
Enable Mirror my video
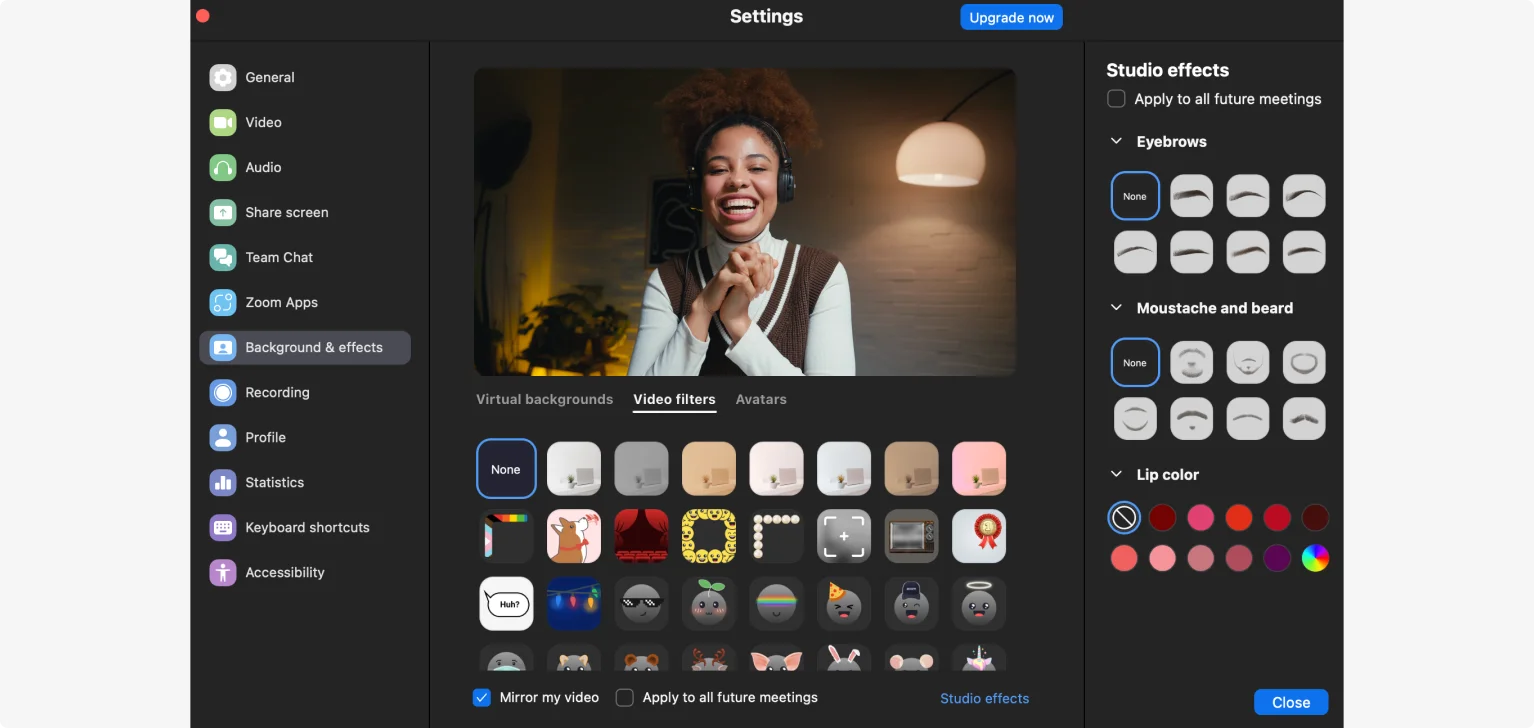click(x=481, y=697)
